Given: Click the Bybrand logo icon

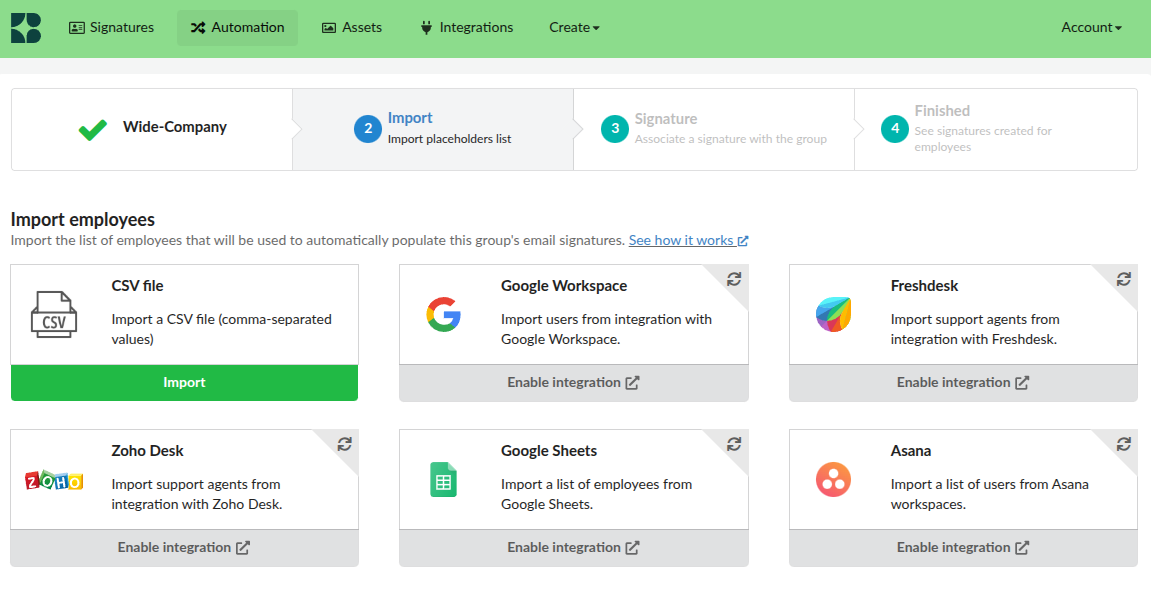Looking at the screenshot, I should (25, 27).
